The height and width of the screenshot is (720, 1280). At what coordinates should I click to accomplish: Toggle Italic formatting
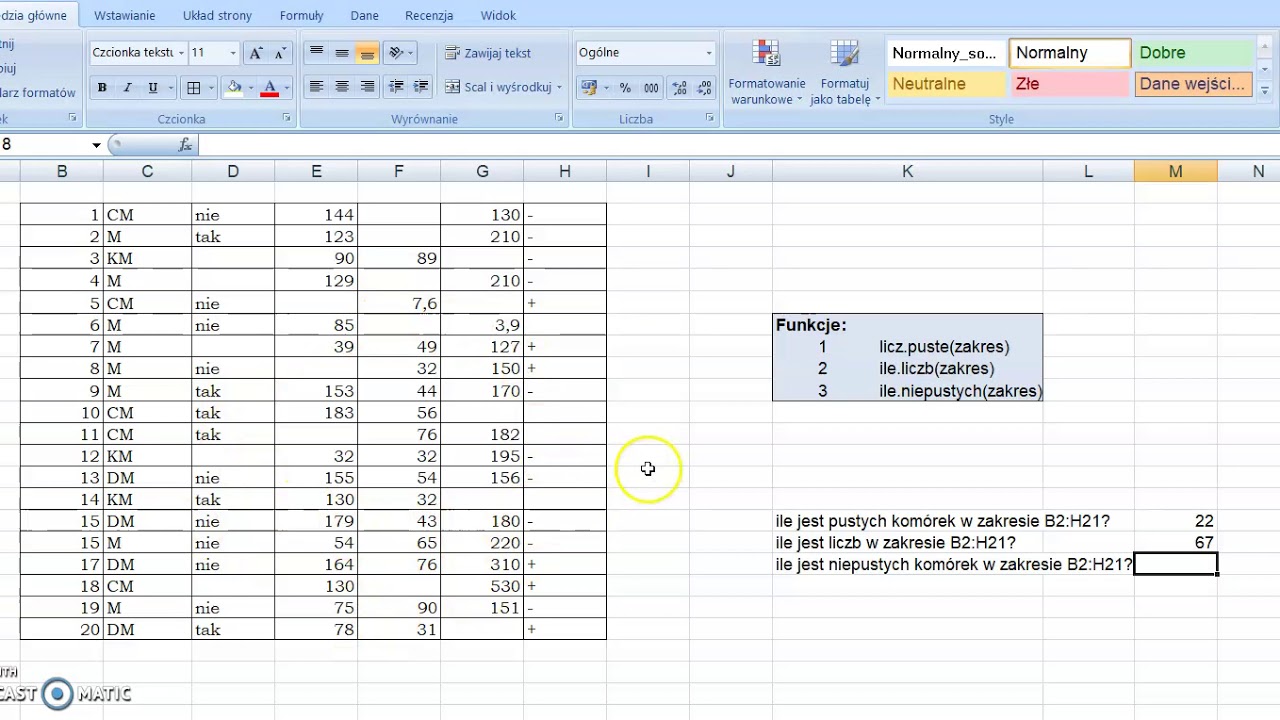(127, 88)
